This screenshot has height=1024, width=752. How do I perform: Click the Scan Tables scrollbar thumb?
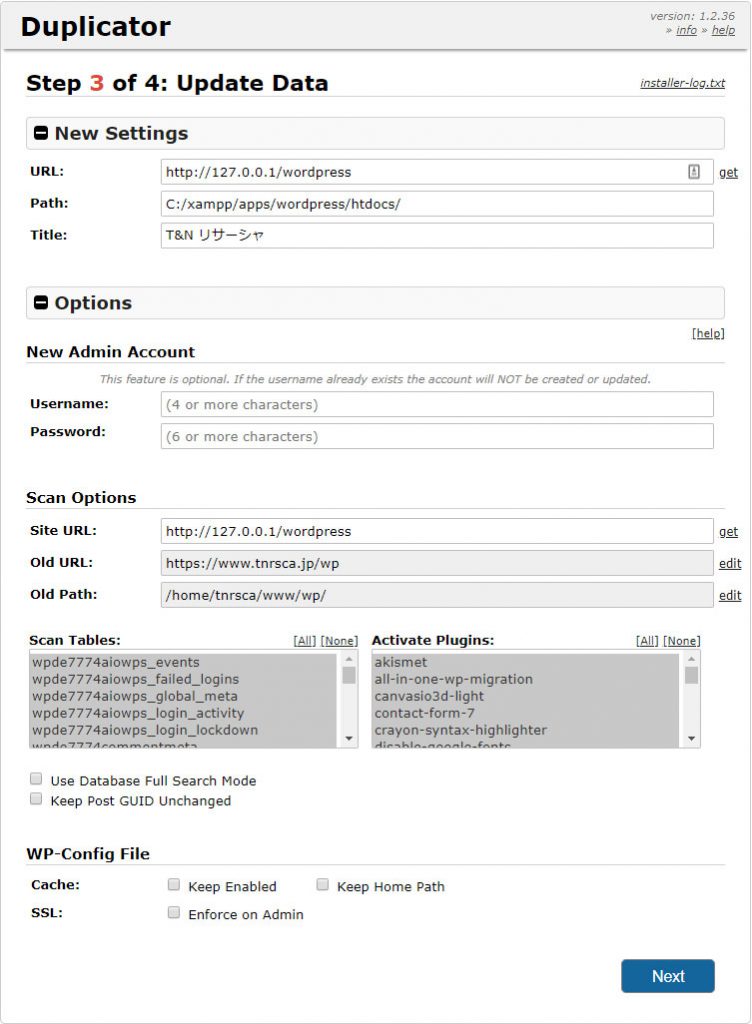coord(349,675)
